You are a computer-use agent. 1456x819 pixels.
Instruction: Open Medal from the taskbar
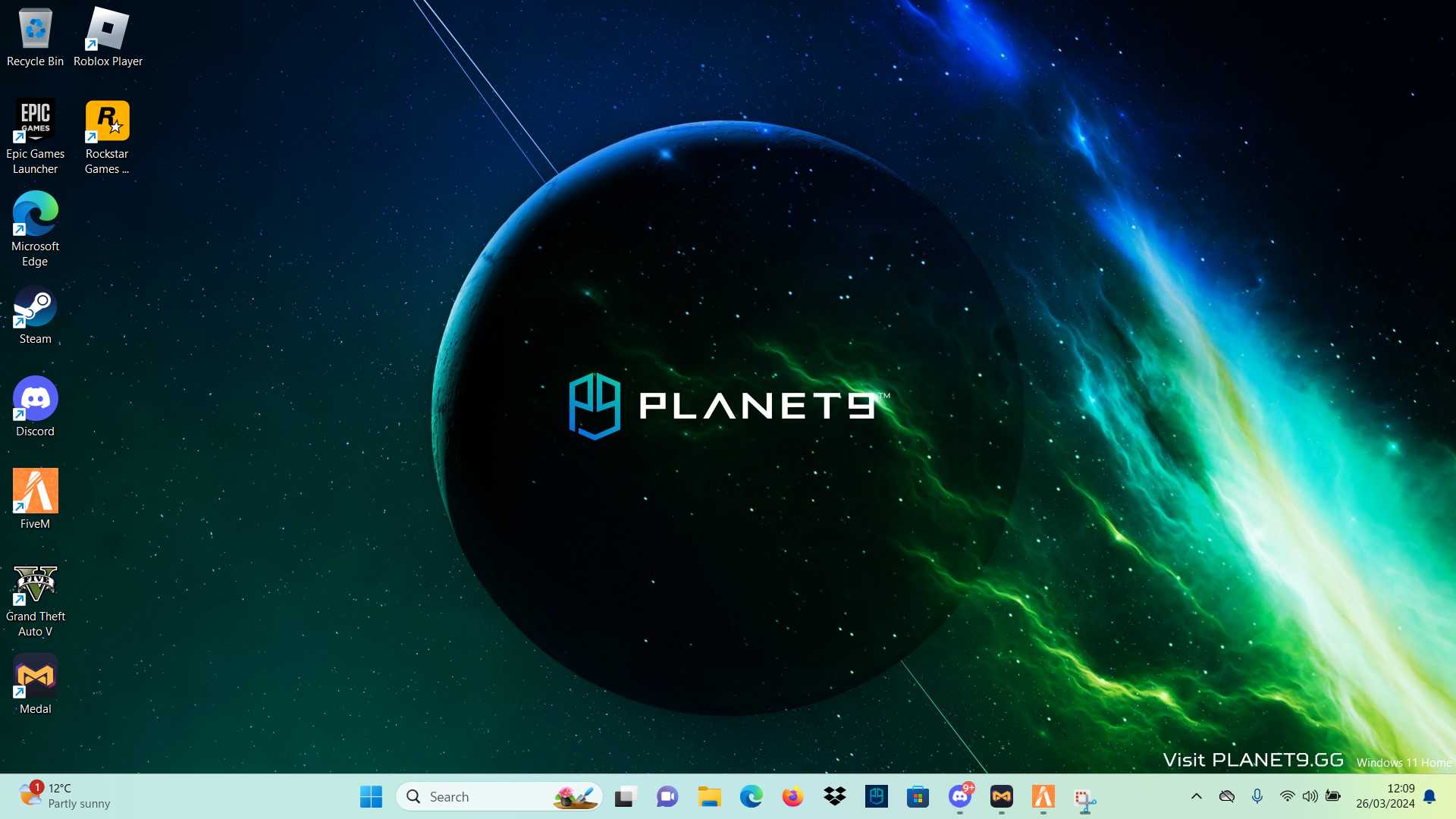pyautogui.click(x=1002, y=797)
